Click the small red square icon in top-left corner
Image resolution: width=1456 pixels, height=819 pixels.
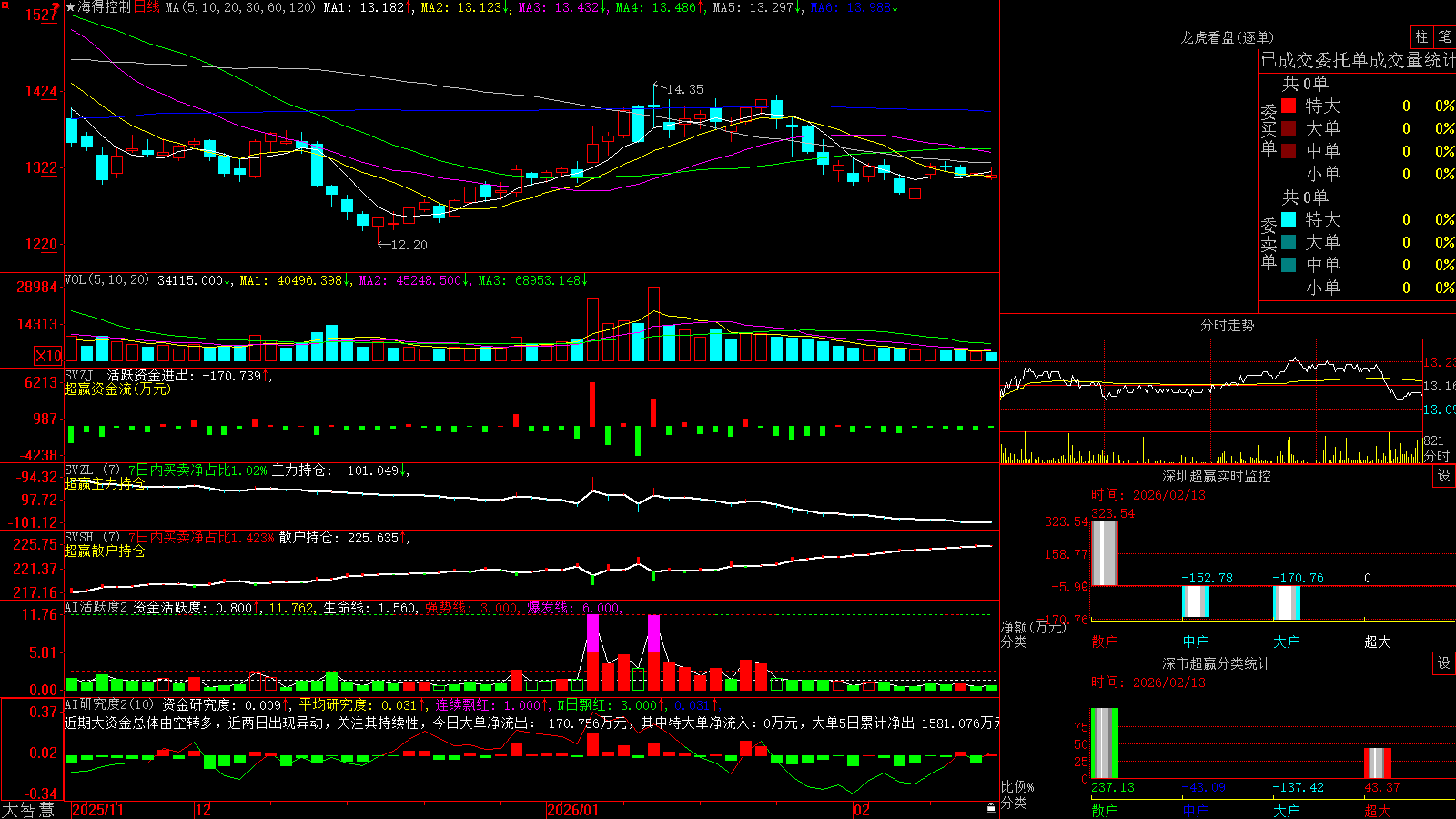[x=5, y=5]
